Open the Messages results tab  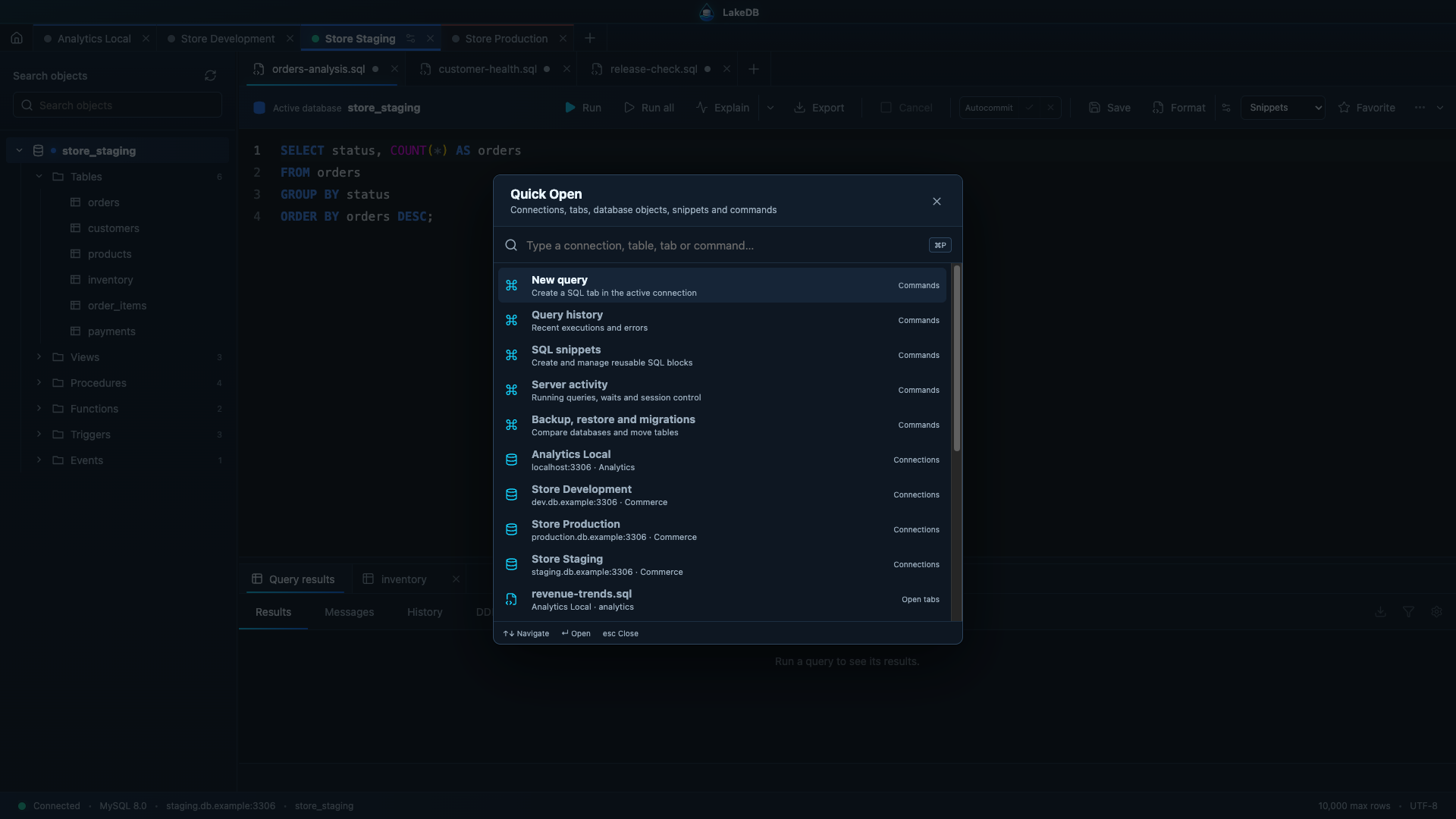[349, 613]
